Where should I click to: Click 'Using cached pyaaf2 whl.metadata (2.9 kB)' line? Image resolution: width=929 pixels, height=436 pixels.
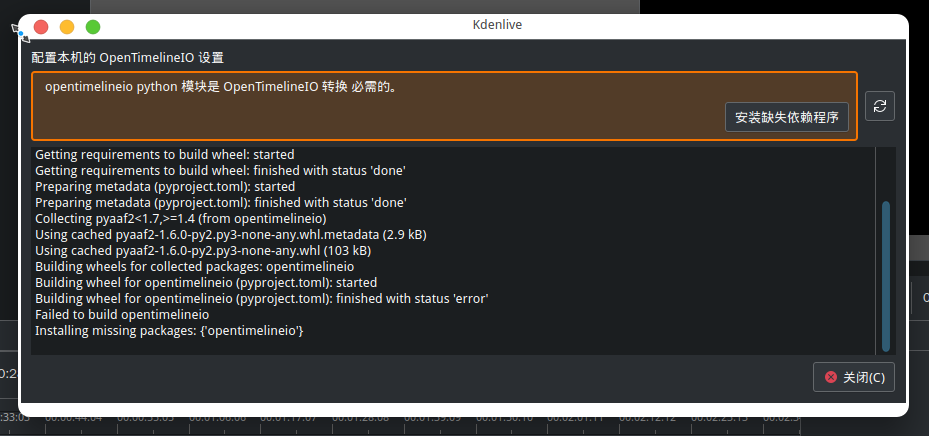(231, 235)
